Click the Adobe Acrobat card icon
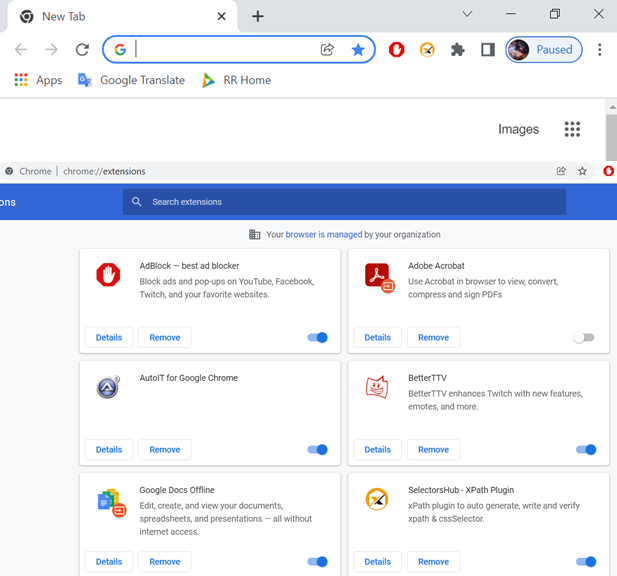 pyautogui.click(x=379, y=277)
